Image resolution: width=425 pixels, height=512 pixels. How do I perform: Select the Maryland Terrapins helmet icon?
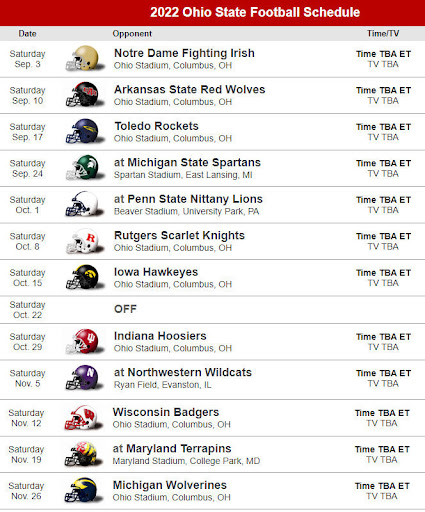point(82,454)
